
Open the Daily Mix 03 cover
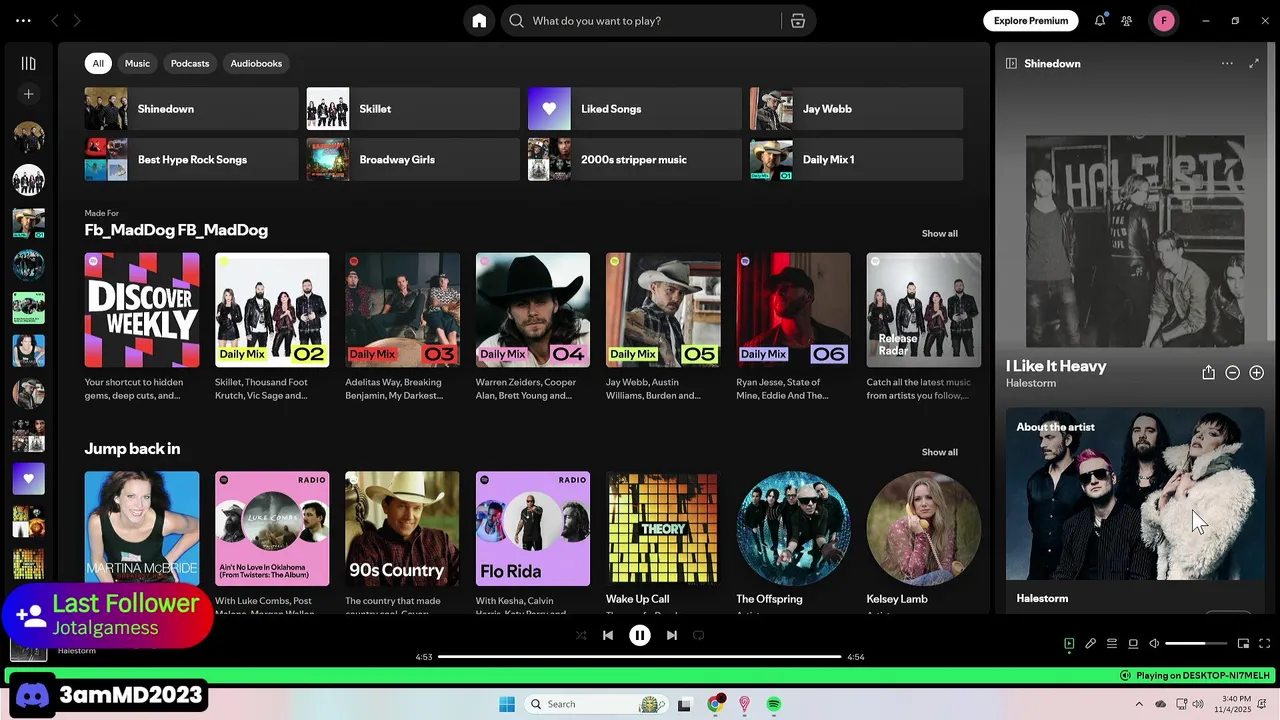coord(402,310)
